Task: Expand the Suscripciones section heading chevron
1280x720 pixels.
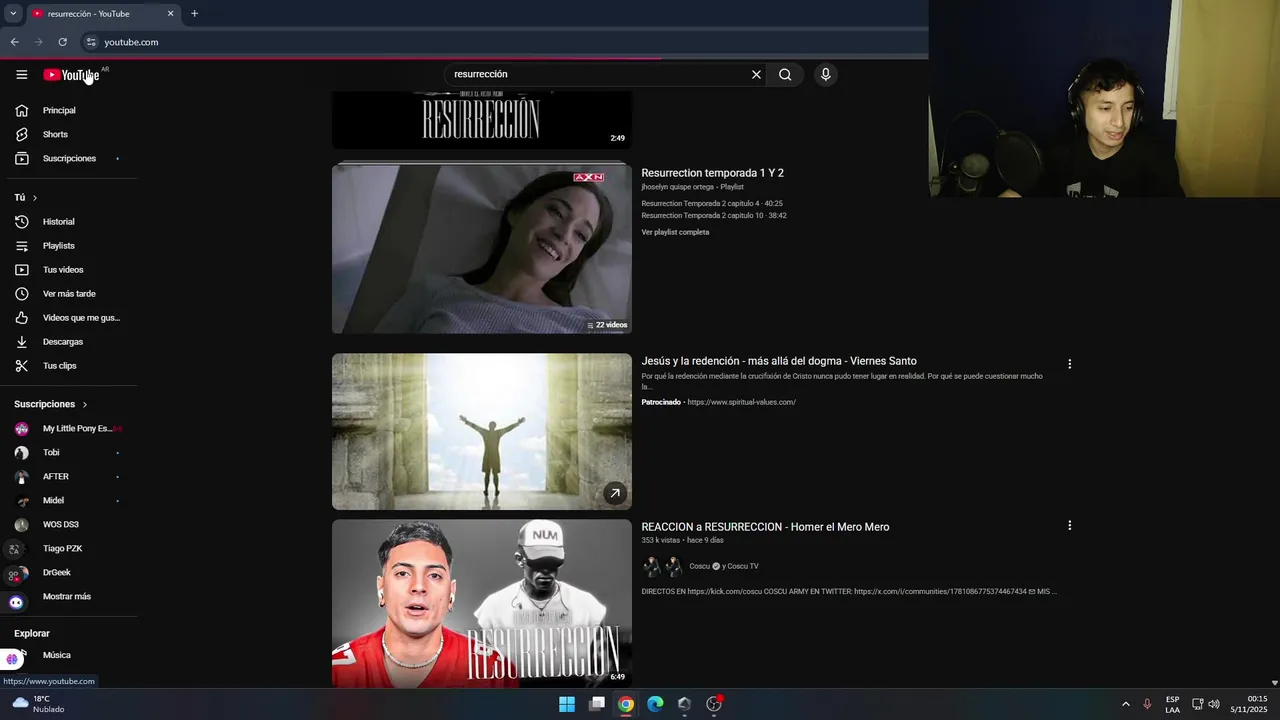Action: coord(85,404)
